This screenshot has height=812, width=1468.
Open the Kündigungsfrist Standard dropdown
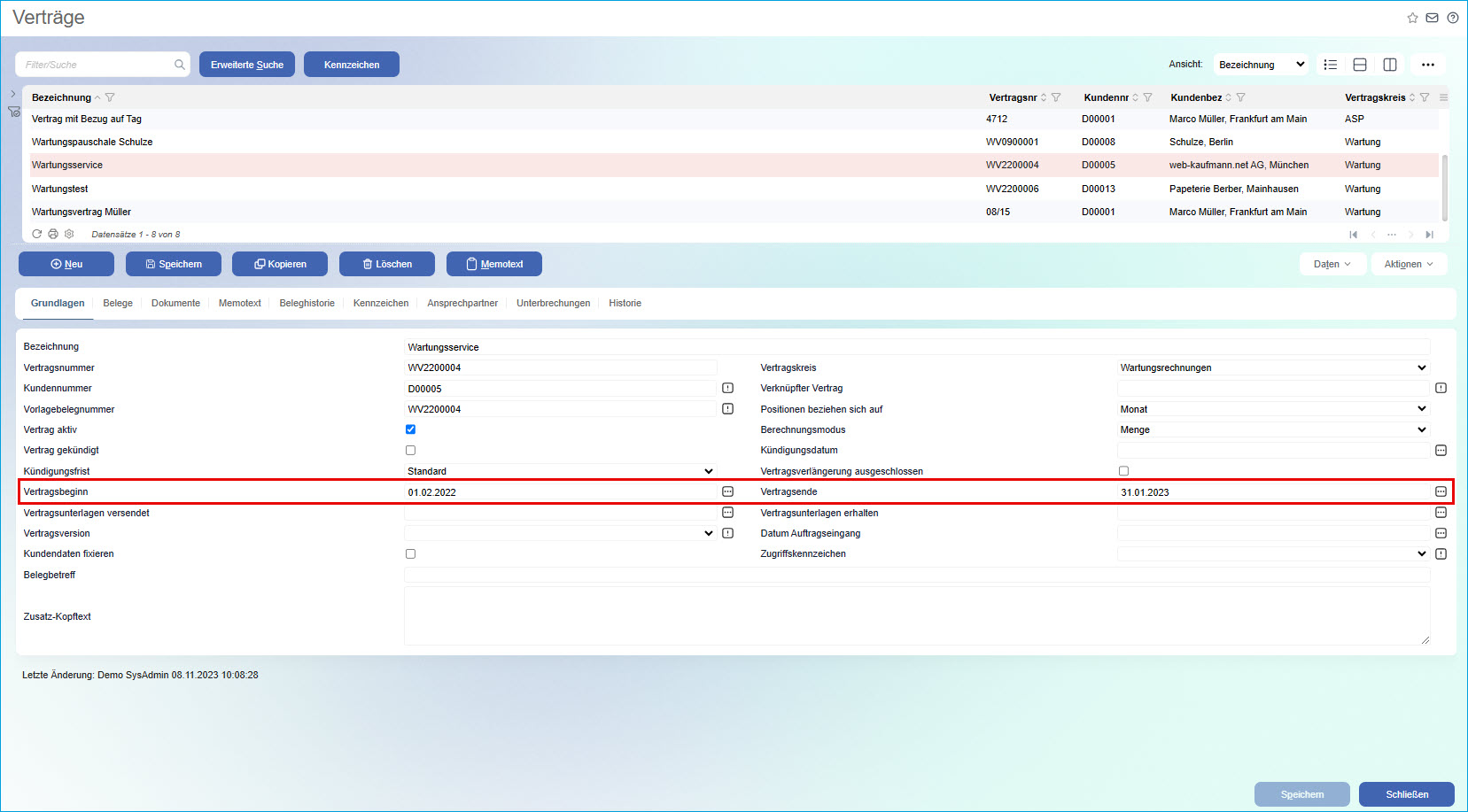(x=560, y=471)
